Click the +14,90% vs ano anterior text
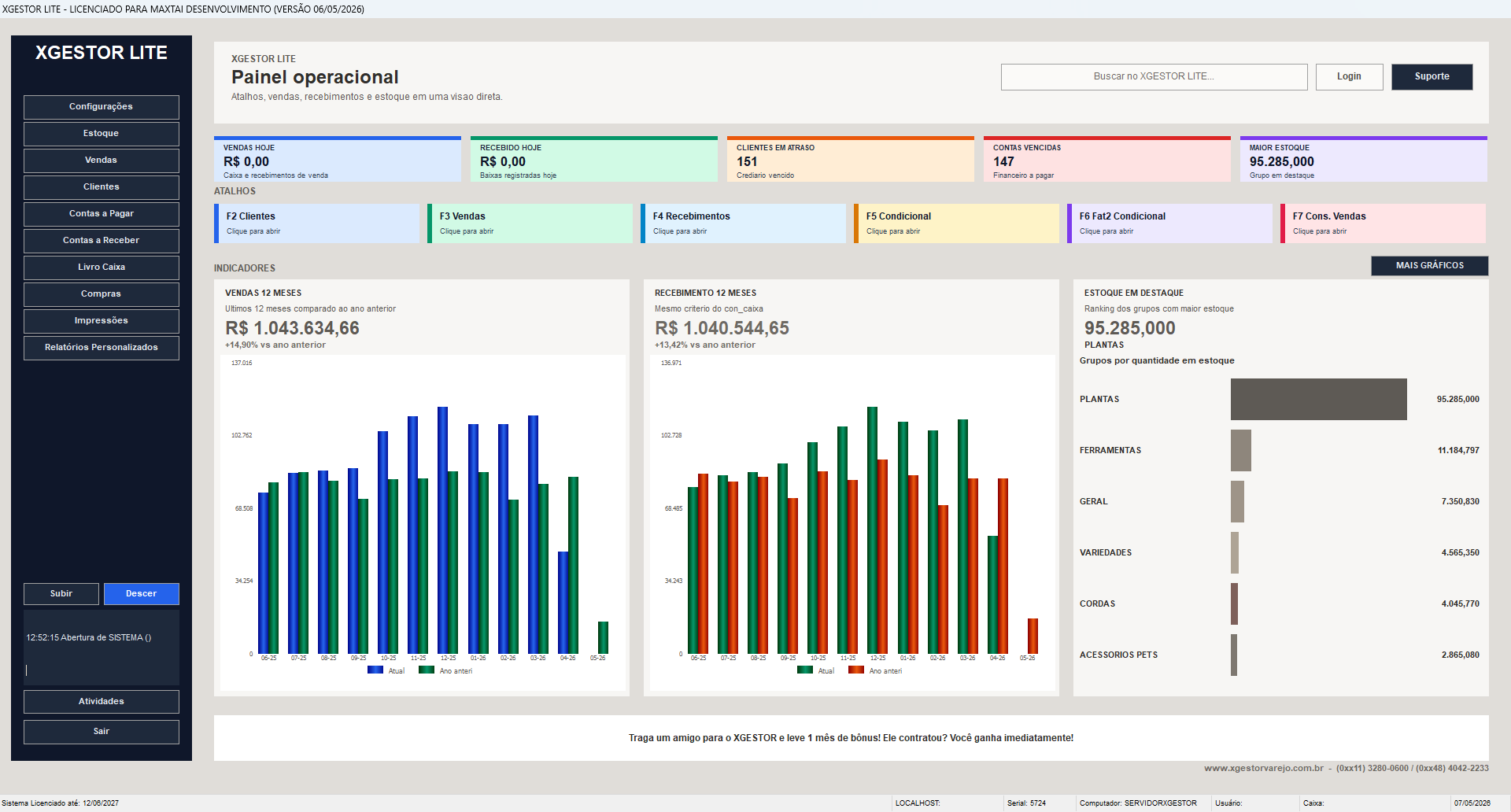Screen dimensions: 1511x812 [x=275, y=345]
